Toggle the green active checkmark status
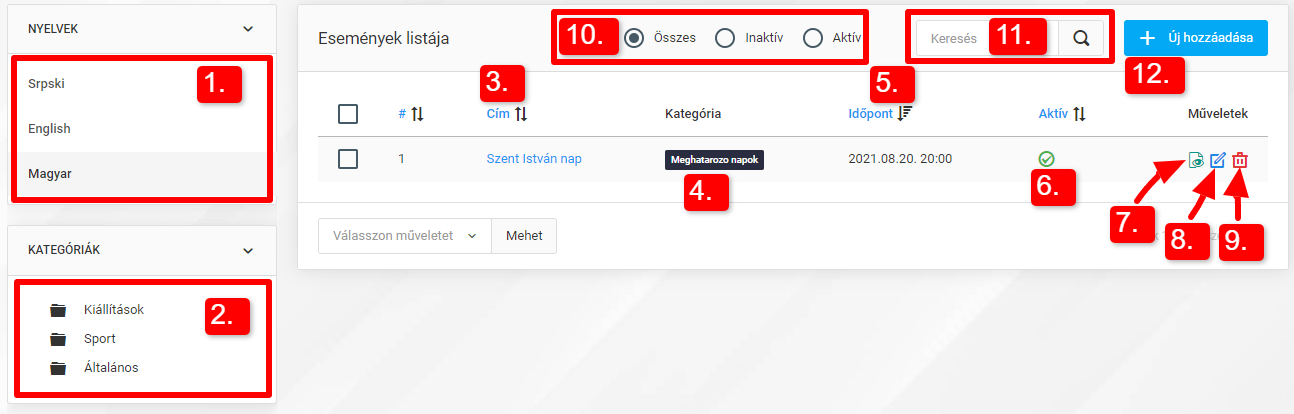This screenshot has height=414, width=1294. point(1047,159)
